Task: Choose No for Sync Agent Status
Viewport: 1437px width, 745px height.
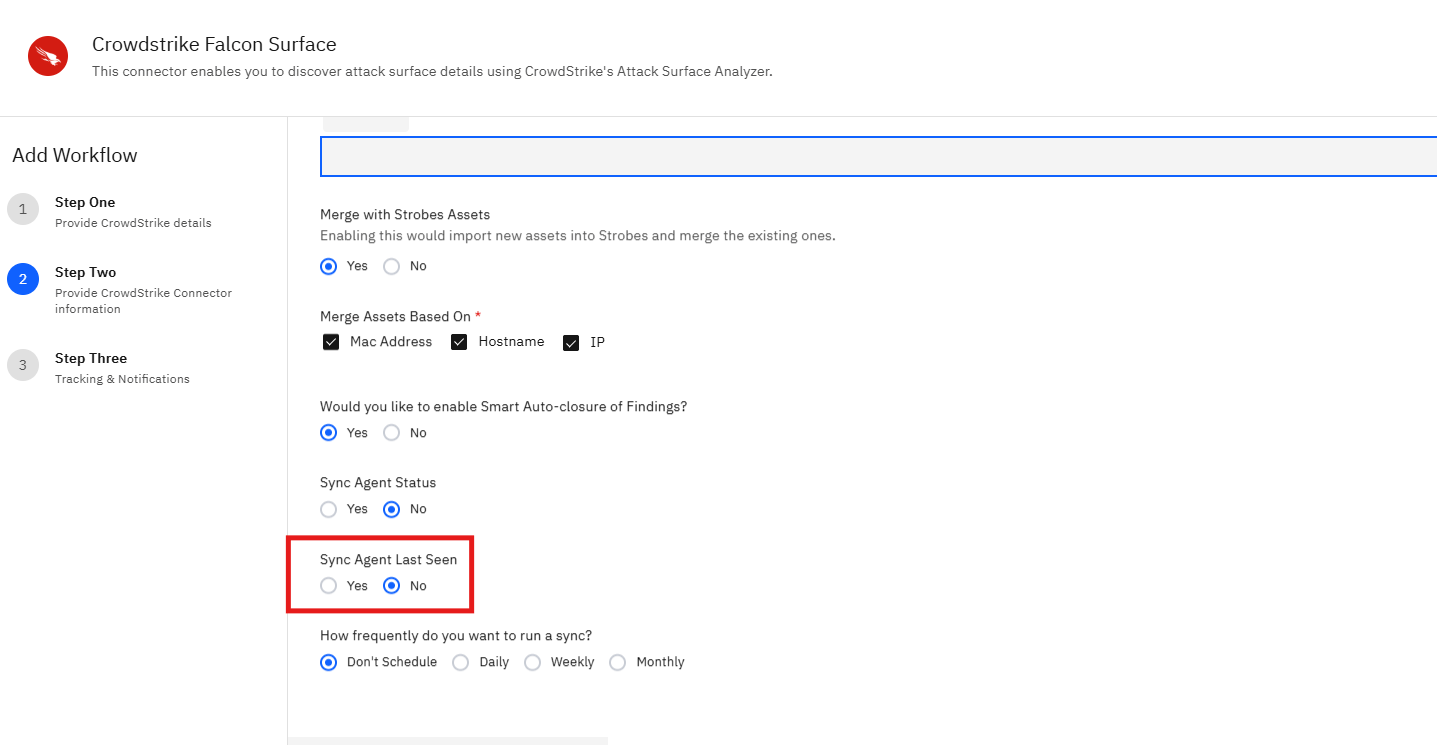Action: pos(392,509)
